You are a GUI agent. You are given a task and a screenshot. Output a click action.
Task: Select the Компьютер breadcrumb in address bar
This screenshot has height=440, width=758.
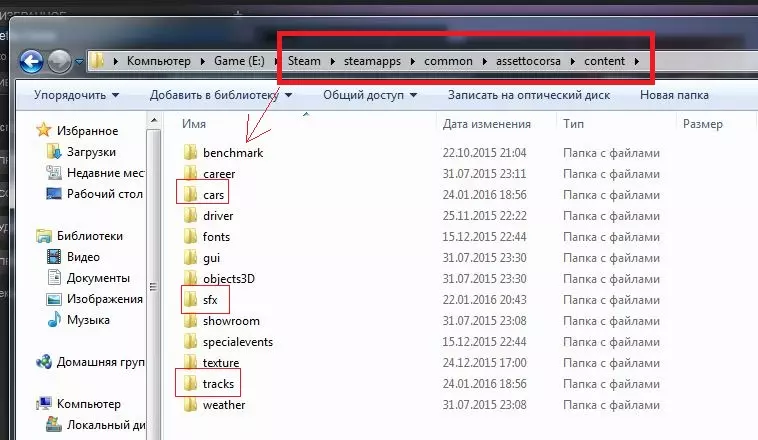click(159, 61)
